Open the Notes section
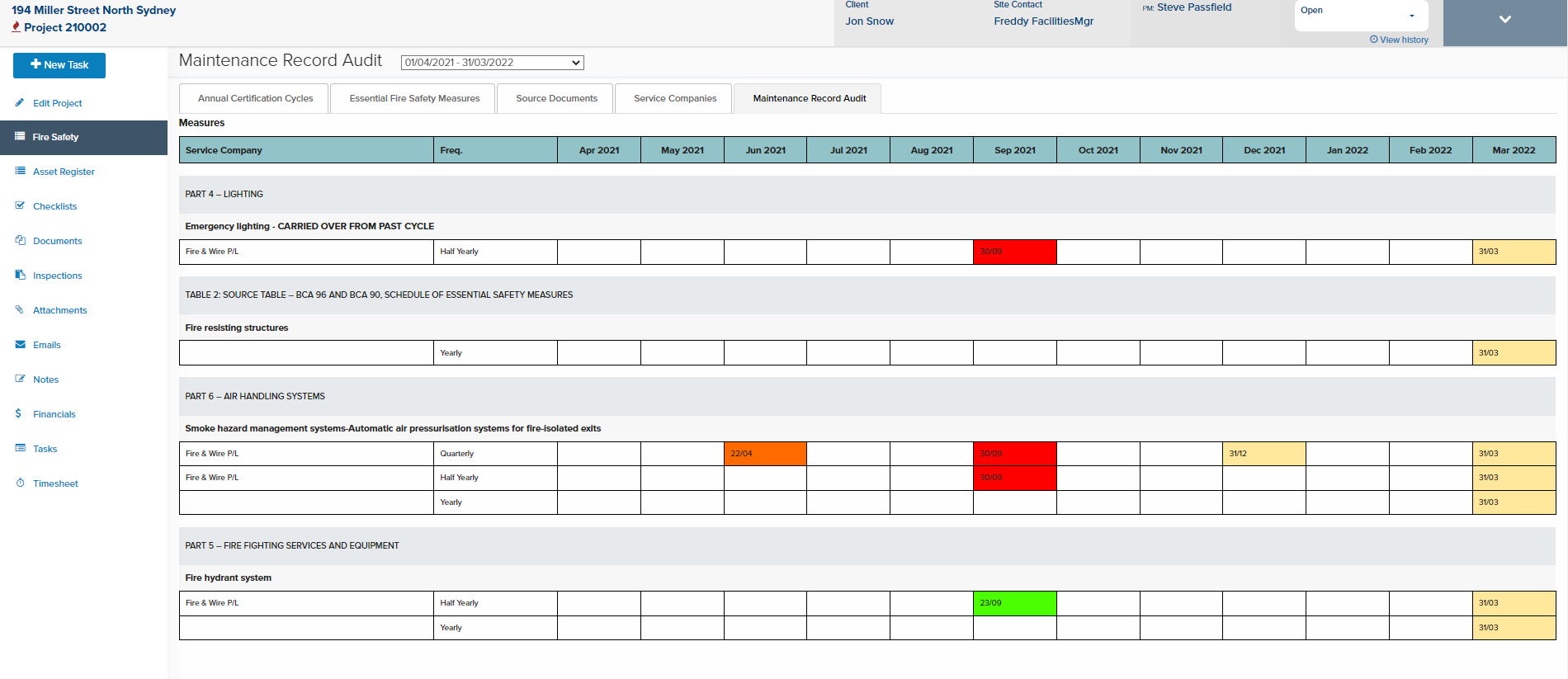 coord(45,380)
